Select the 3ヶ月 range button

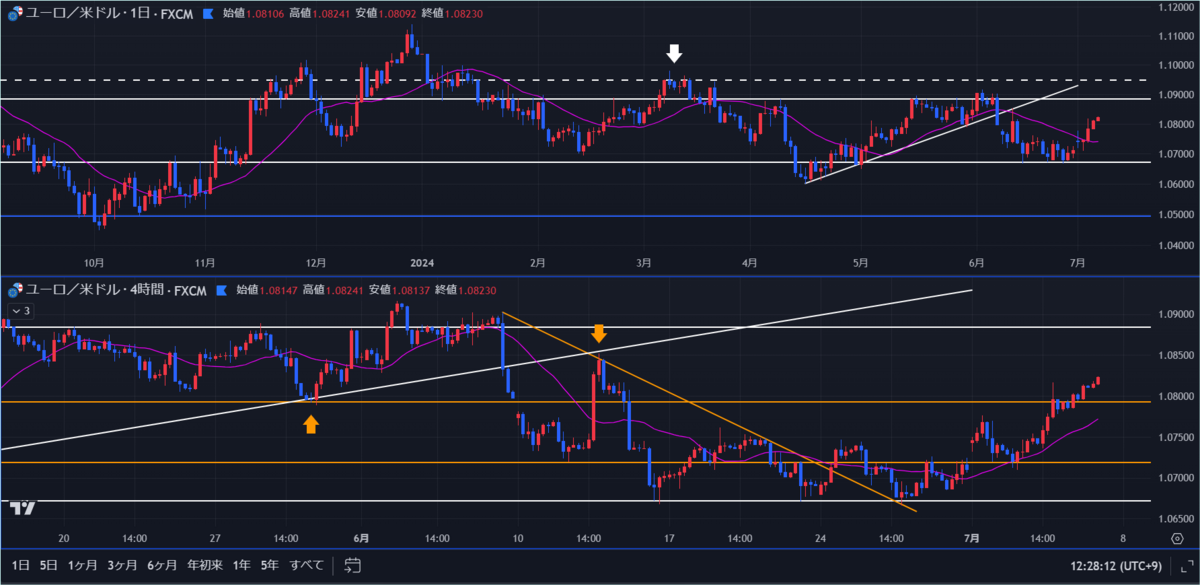(123, 566)
